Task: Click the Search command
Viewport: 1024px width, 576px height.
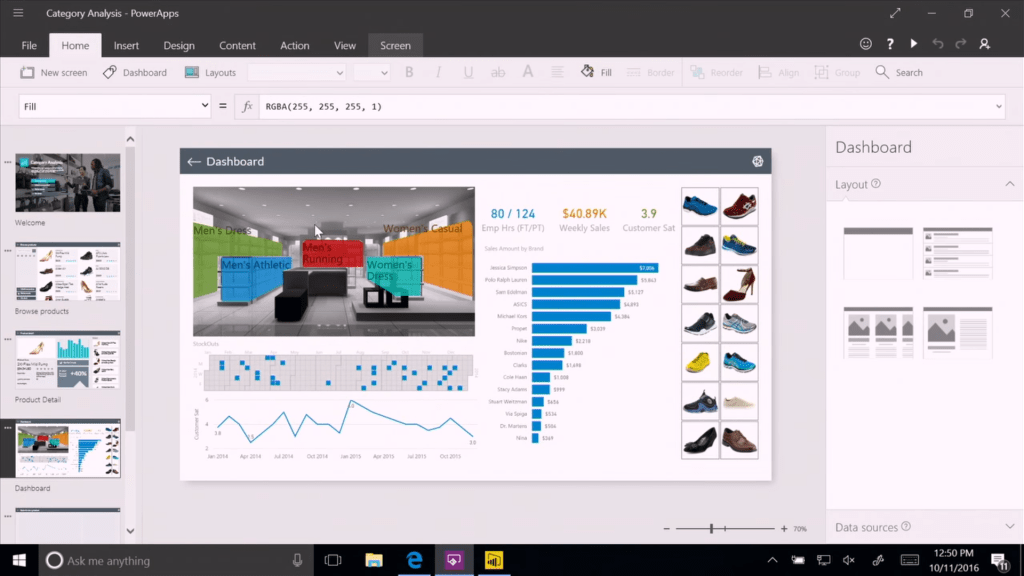Action: click(x=898, y=71)
